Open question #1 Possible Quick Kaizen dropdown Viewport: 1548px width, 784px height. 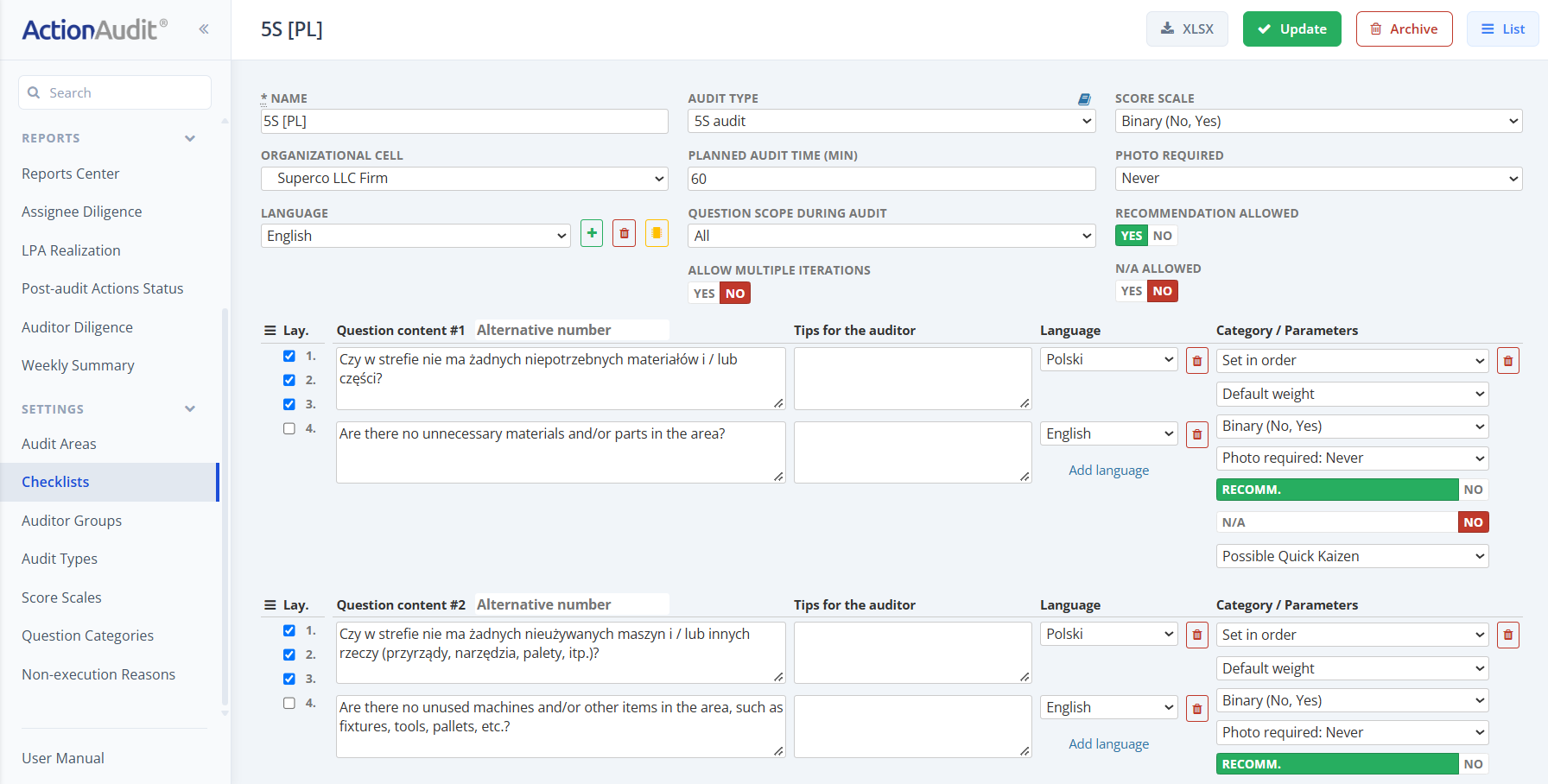(x=1353, y=556)
